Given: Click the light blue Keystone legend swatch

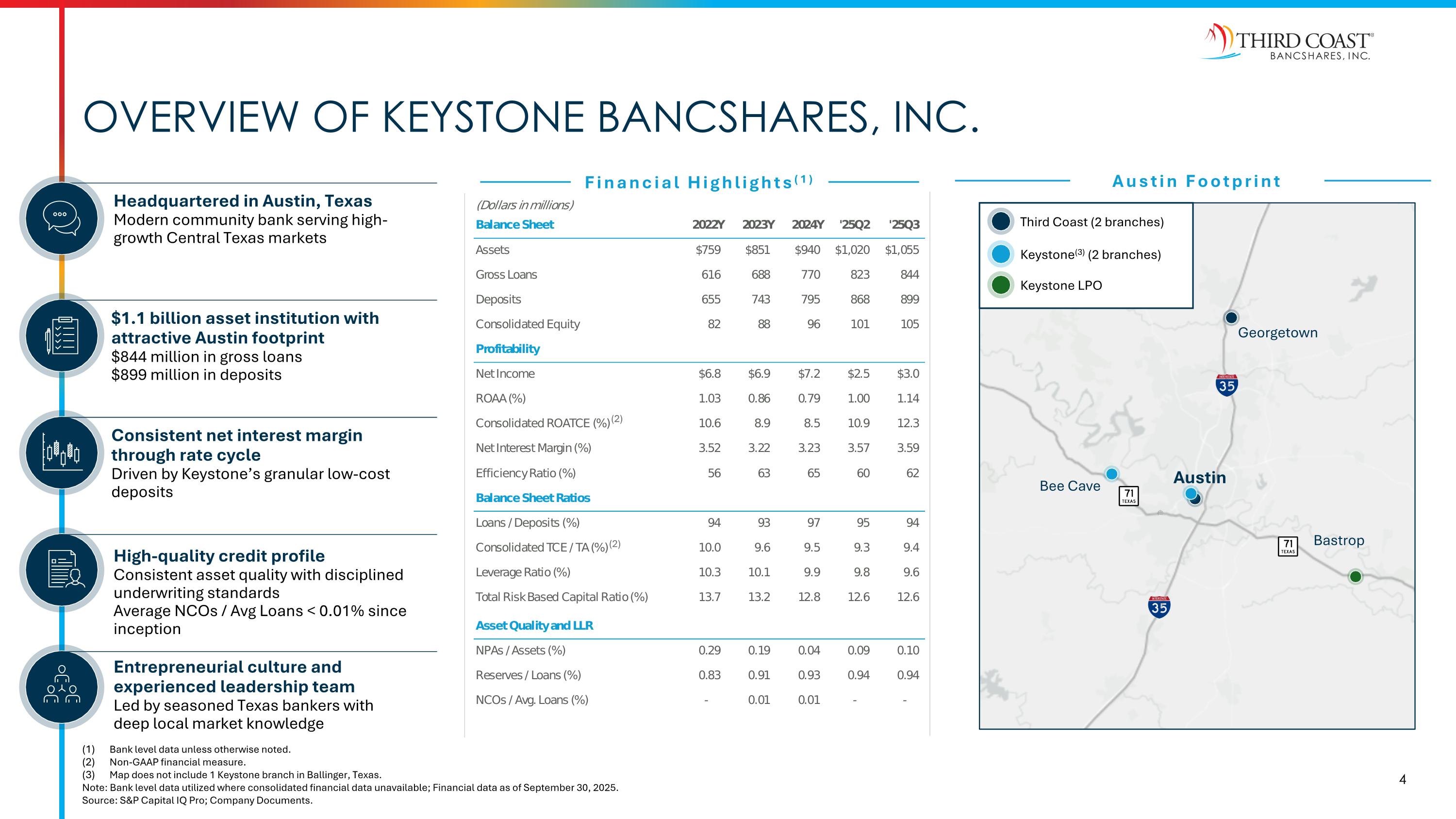Looking at the screenshot, I should pyautogui.click(x=1000, y=254).
